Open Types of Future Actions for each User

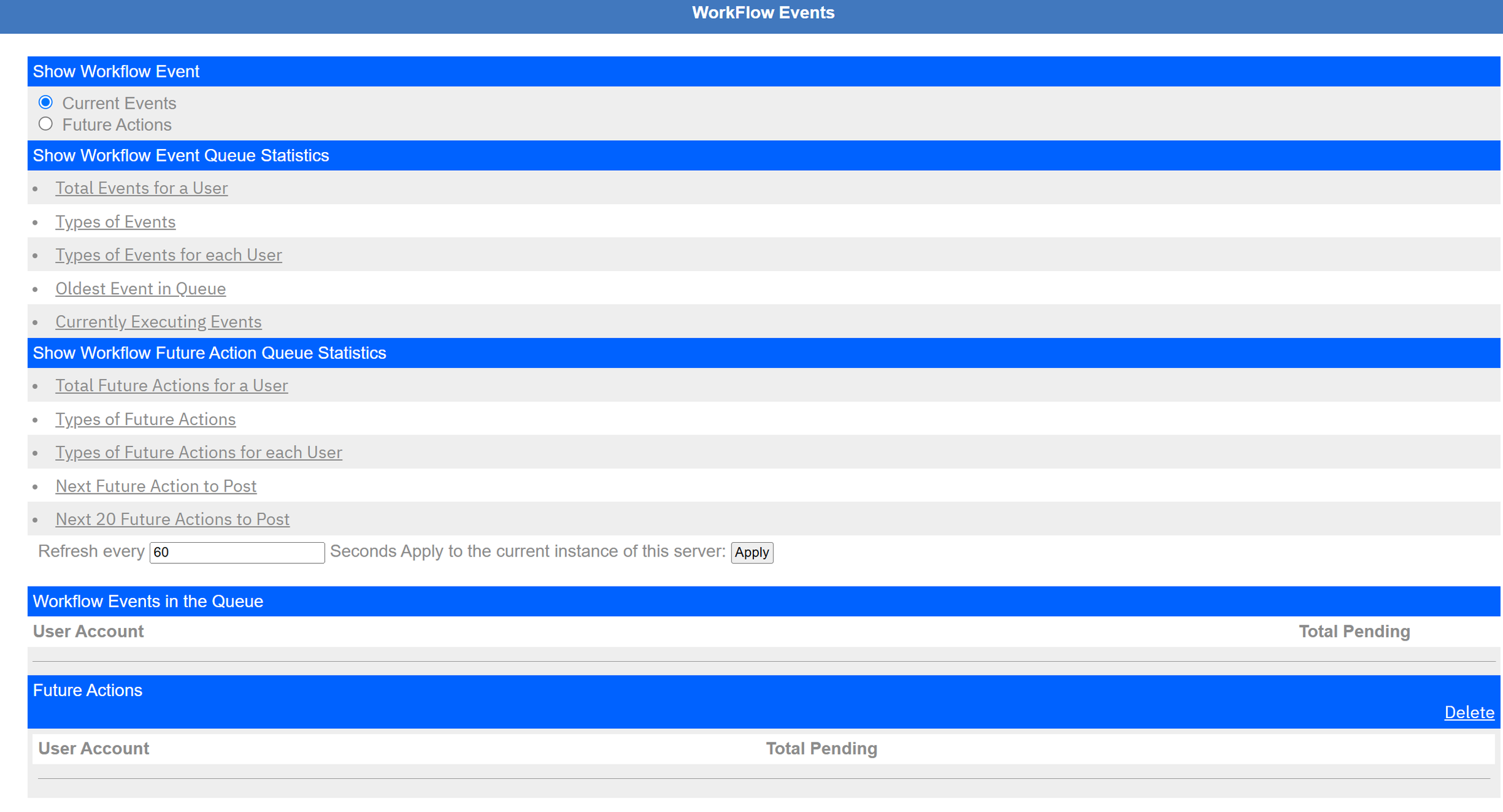(199, 453)
